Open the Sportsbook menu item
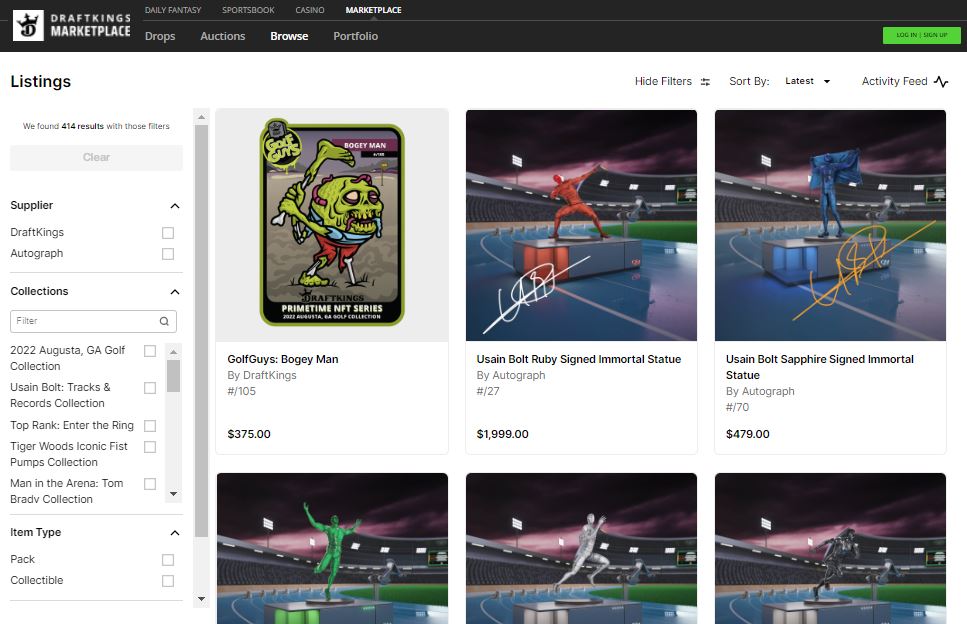The image size is (967, 624). 248,10
